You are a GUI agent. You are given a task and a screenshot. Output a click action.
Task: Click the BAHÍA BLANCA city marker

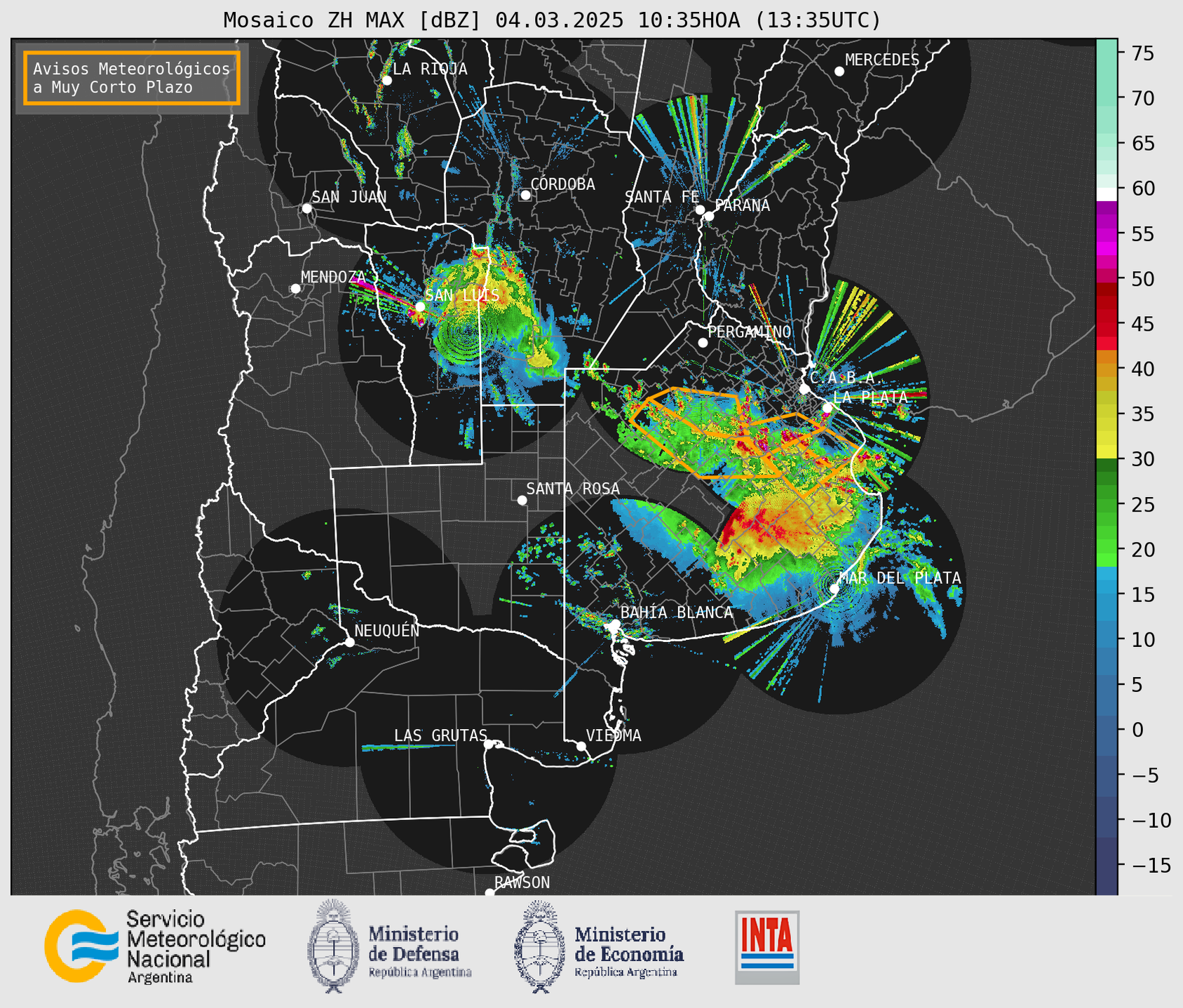[615, 624]
